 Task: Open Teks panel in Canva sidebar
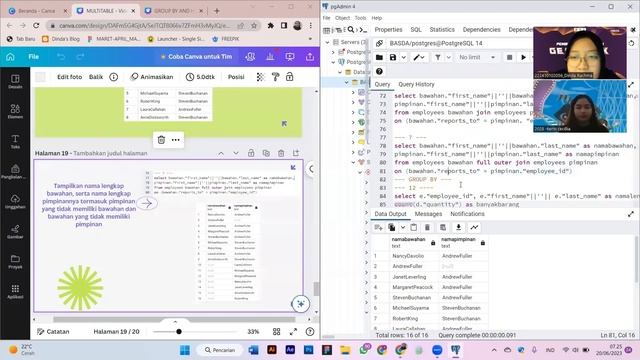(x=15, y=141)
